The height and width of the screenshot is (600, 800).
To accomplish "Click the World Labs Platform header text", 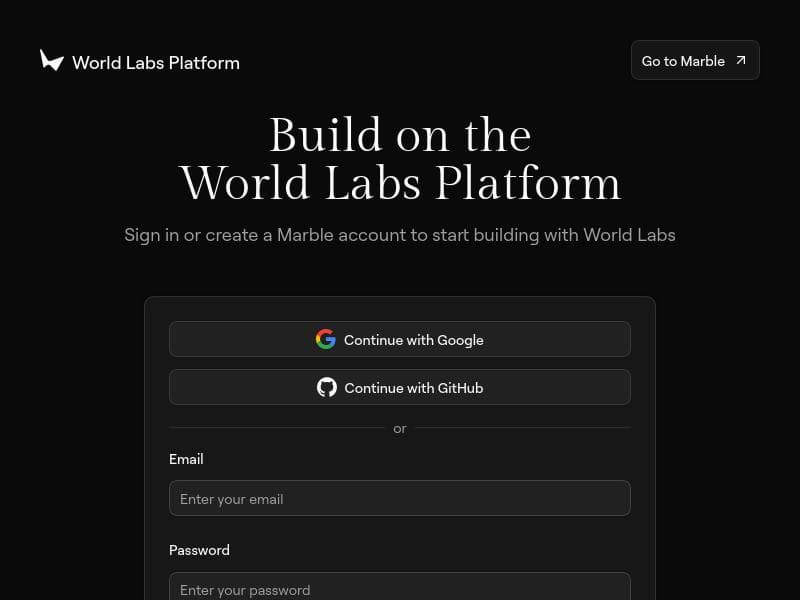I will (x=156, y=62).
